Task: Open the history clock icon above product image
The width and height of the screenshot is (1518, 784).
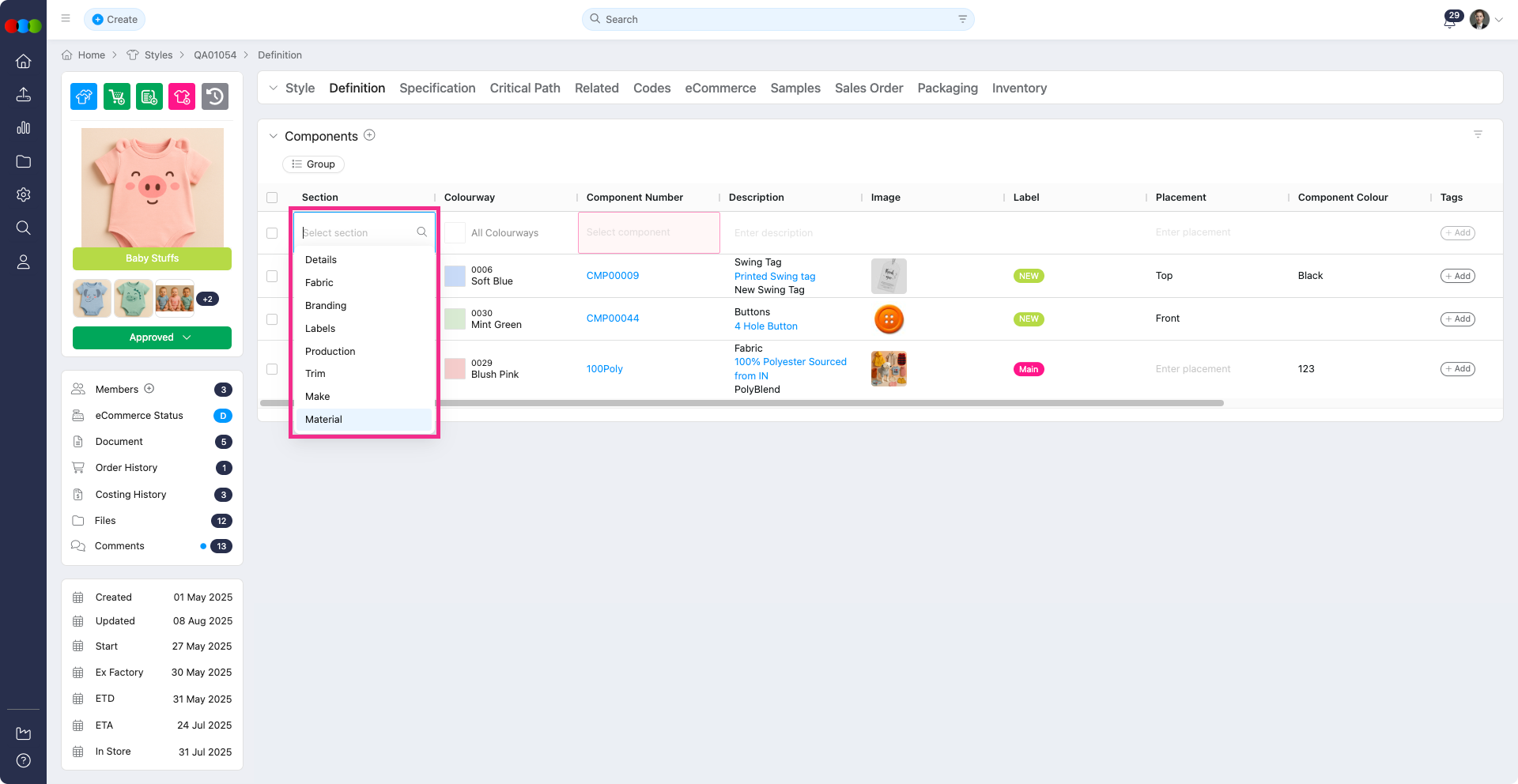Action: tap(215, 96)
